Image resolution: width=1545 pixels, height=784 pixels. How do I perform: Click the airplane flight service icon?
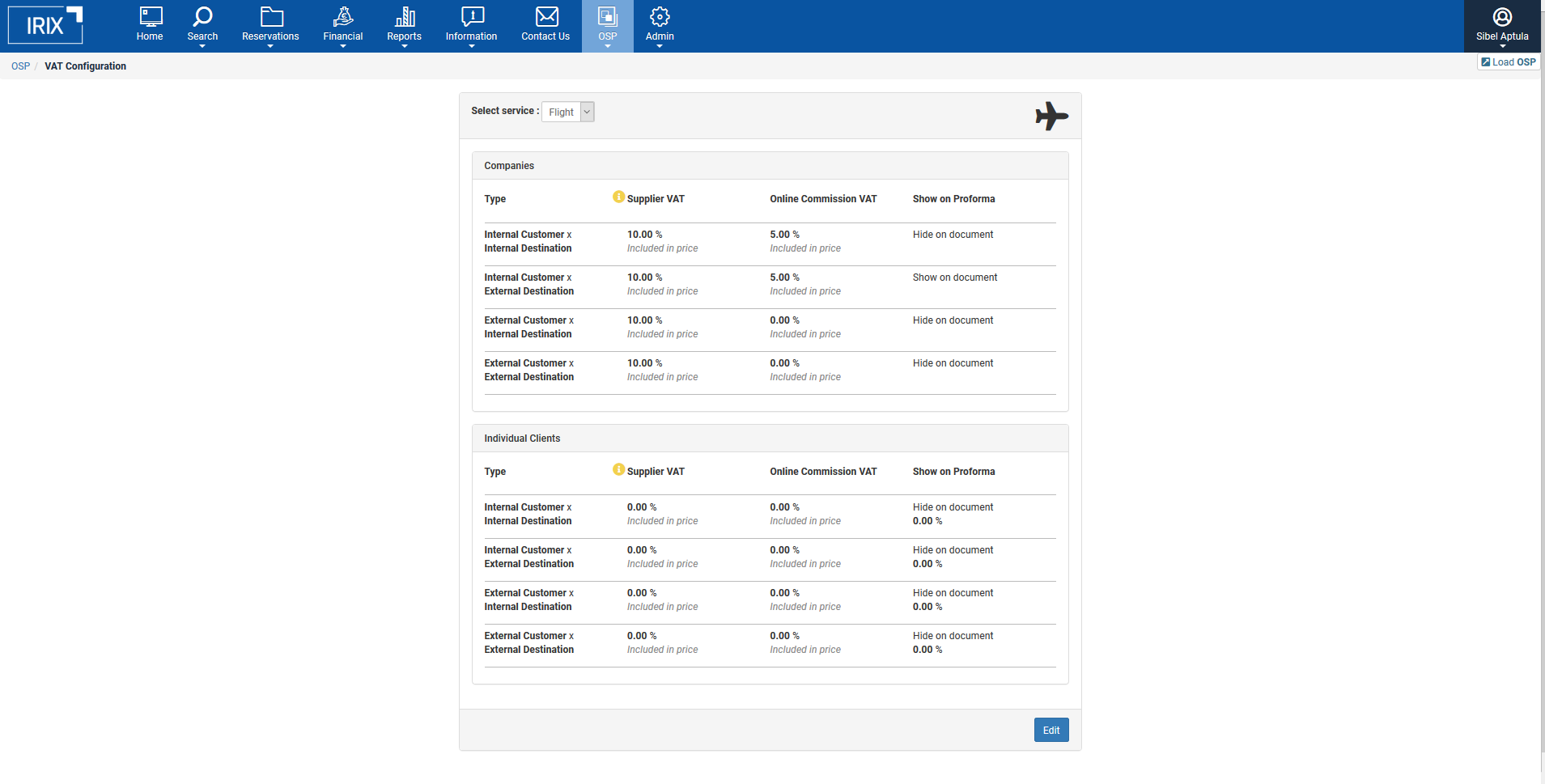1051,116
